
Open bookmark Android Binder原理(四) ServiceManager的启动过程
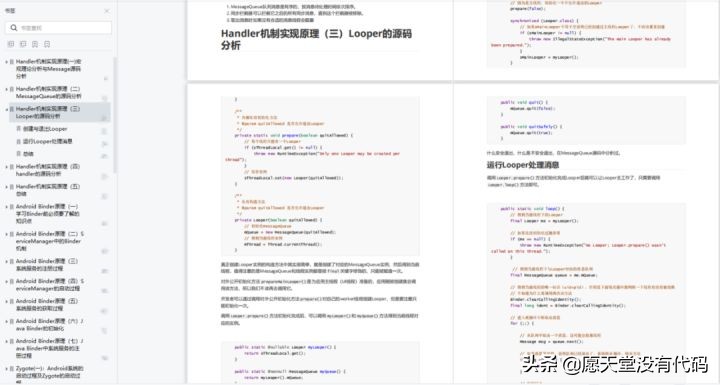click(50, 285)
